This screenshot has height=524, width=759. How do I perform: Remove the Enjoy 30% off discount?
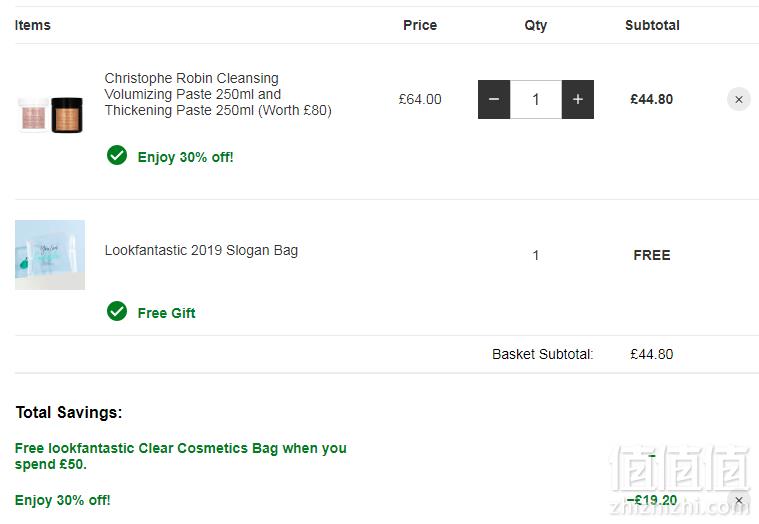(x=739, y=500)
